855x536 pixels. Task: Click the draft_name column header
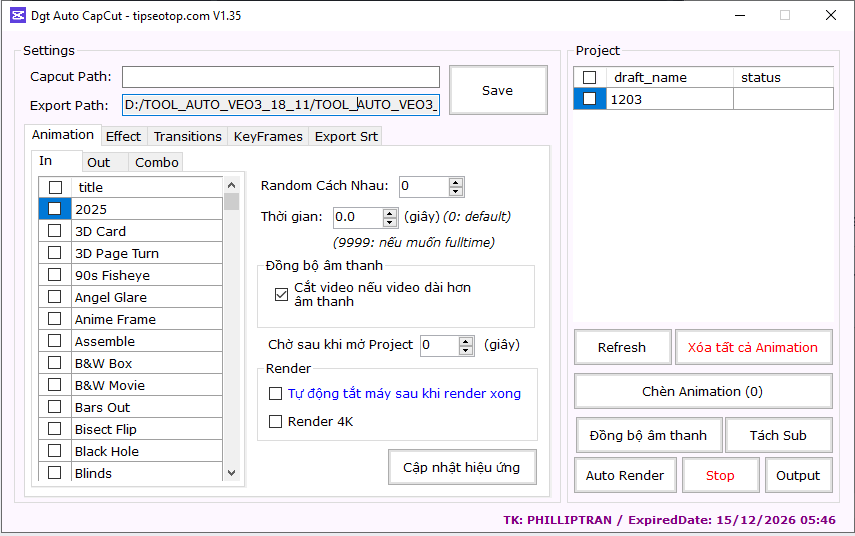[670, 77]
